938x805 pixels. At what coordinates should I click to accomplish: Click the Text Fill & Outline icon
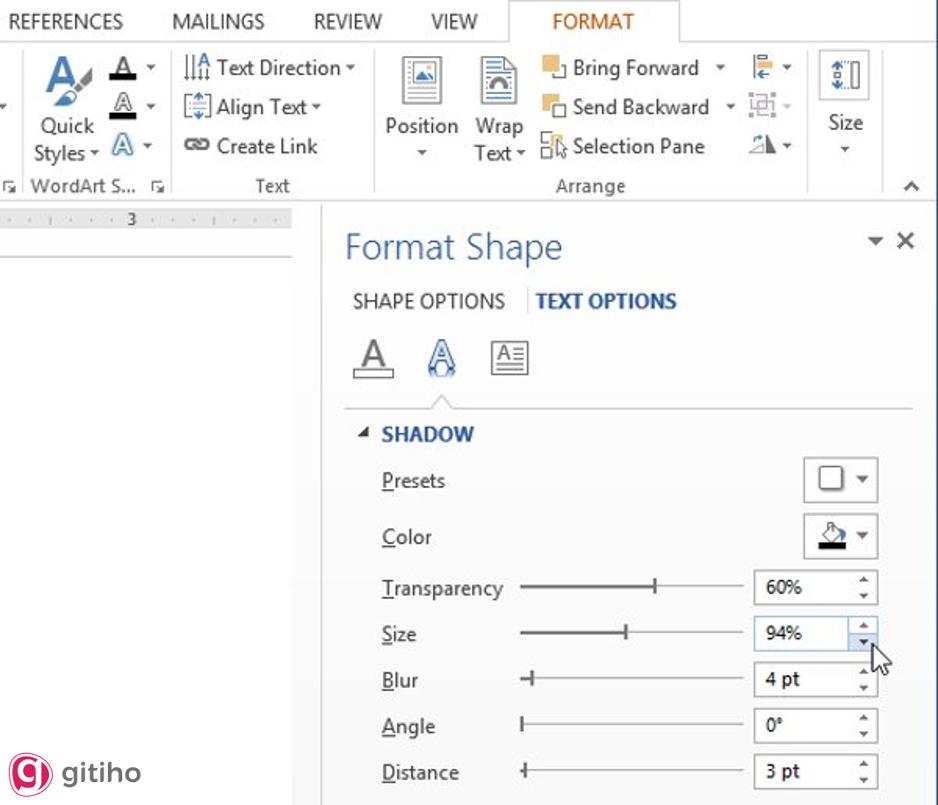pos(373,358)
